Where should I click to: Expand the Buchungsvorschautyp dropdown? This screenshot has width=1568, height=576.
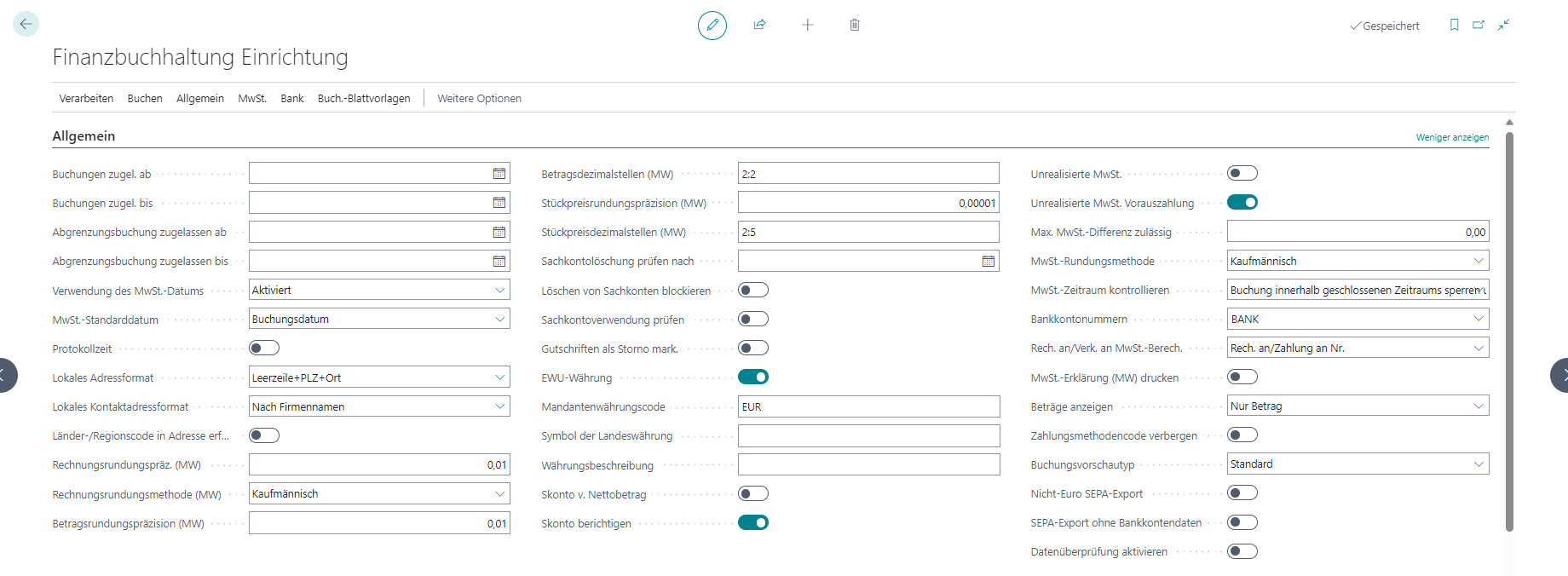point(1478,464)
